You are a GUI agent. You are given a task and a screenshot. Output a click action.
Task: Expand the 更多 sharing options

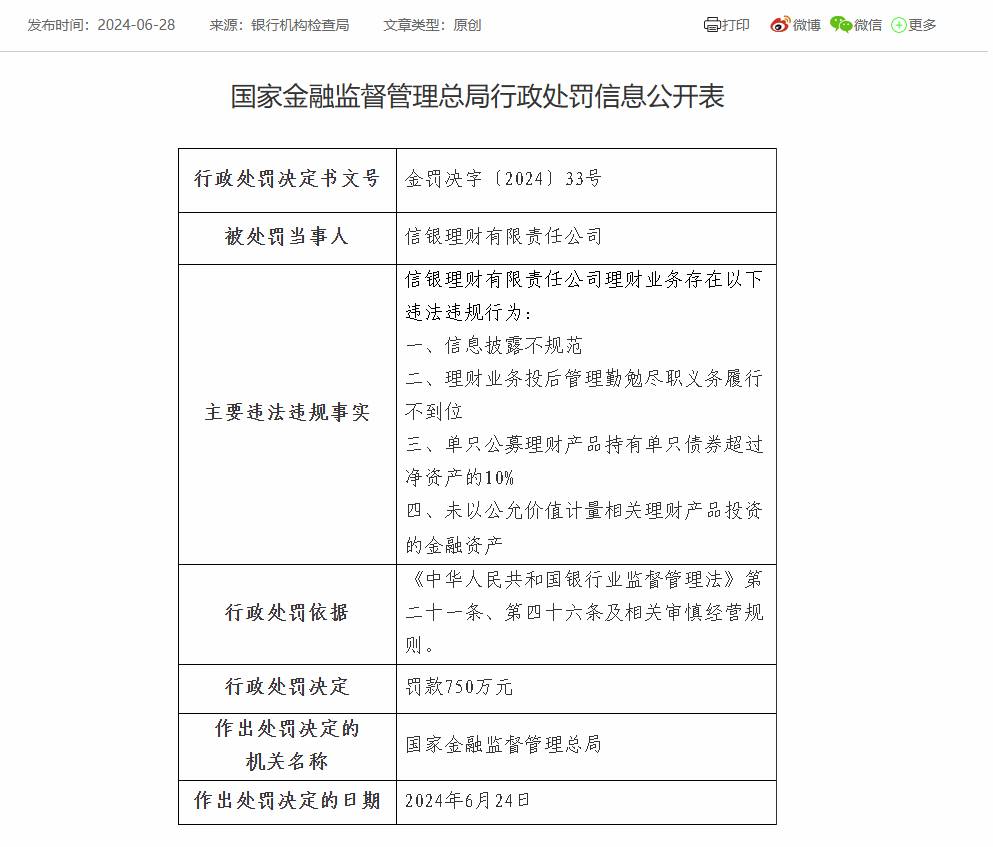923,25
